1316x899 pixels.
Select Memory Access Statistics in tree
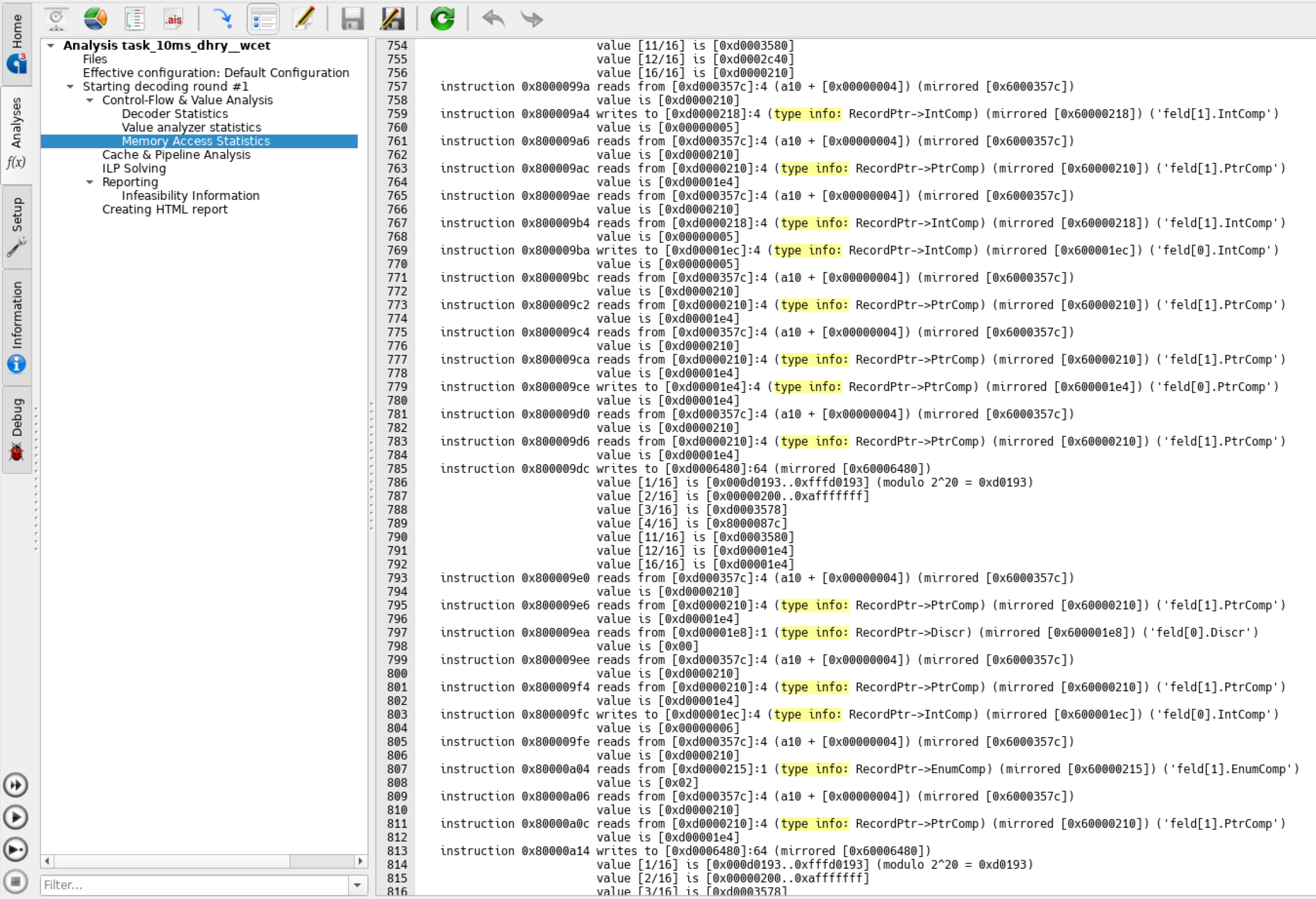click(x=198, y=141)
